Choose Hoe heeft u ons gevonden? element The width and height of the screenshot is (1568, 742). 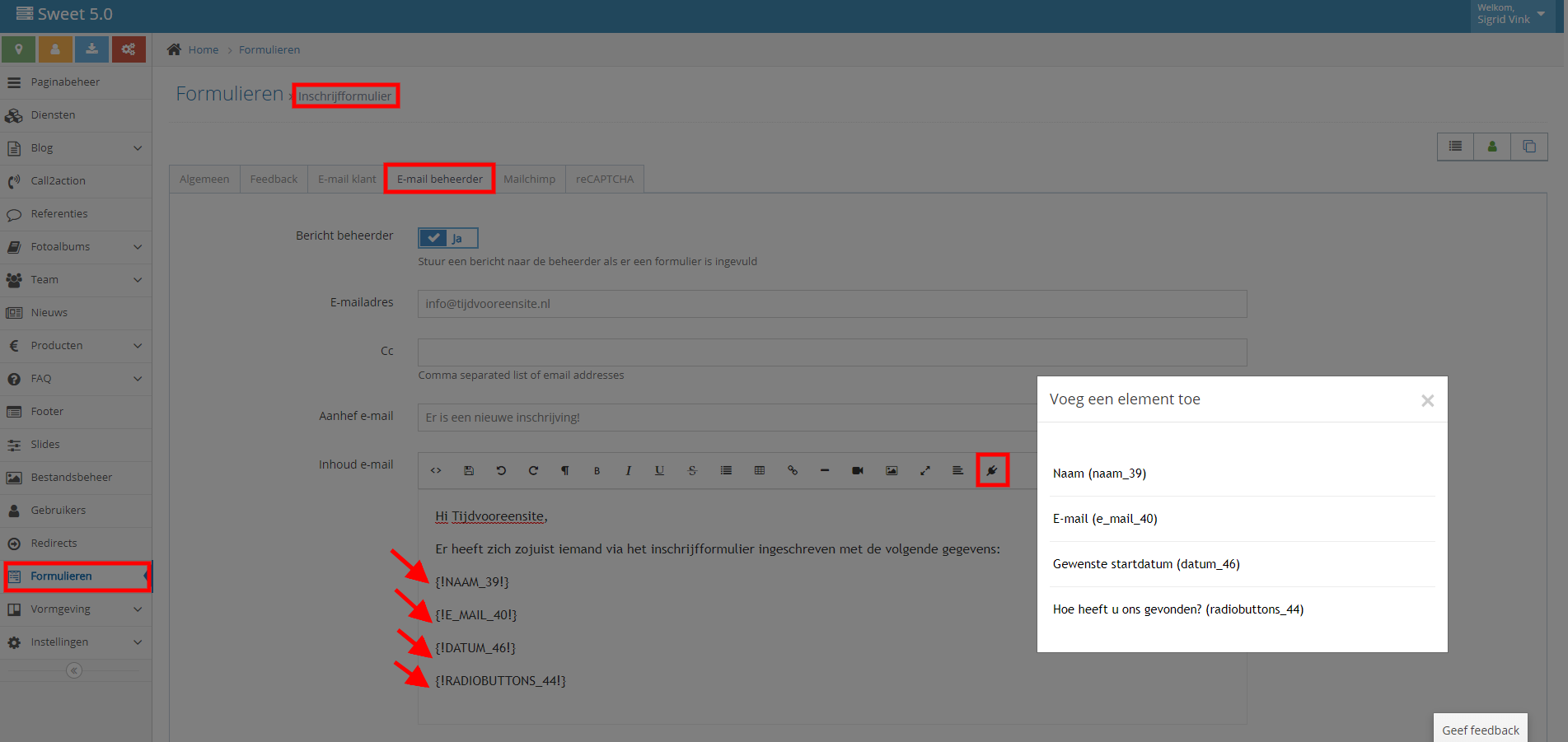pos(1243,609)
